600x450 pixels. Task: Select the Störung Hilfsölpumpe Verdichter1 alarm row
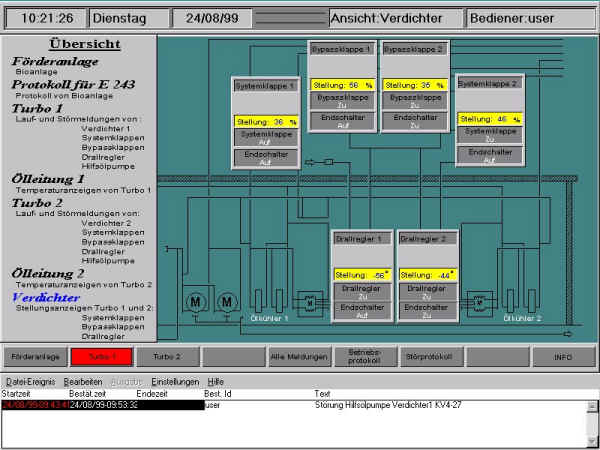(x=293, y=405)
